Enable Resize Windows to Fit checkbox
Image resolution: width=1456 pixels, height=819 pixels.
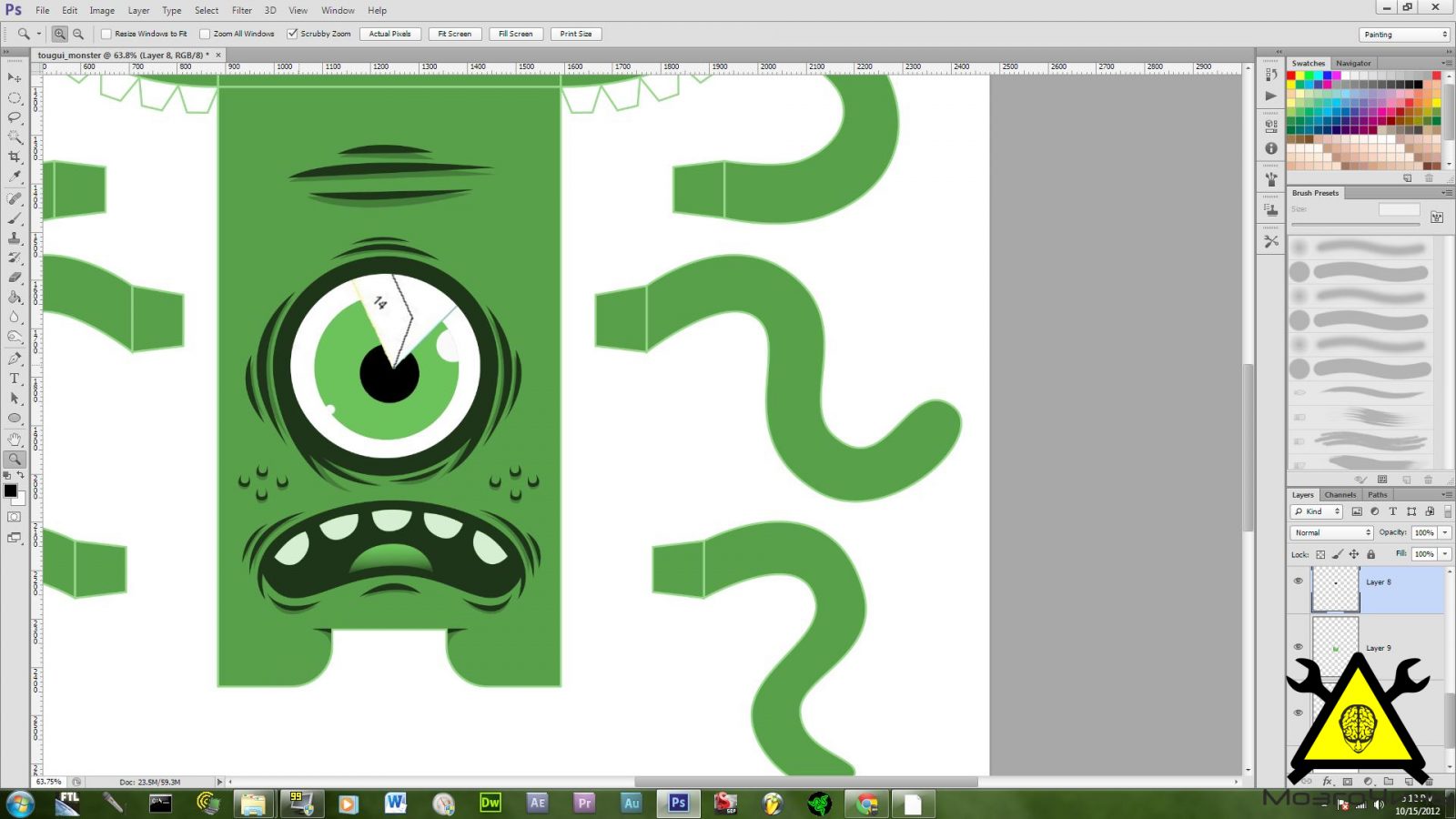pyautogui.click(x=106, y=34)
